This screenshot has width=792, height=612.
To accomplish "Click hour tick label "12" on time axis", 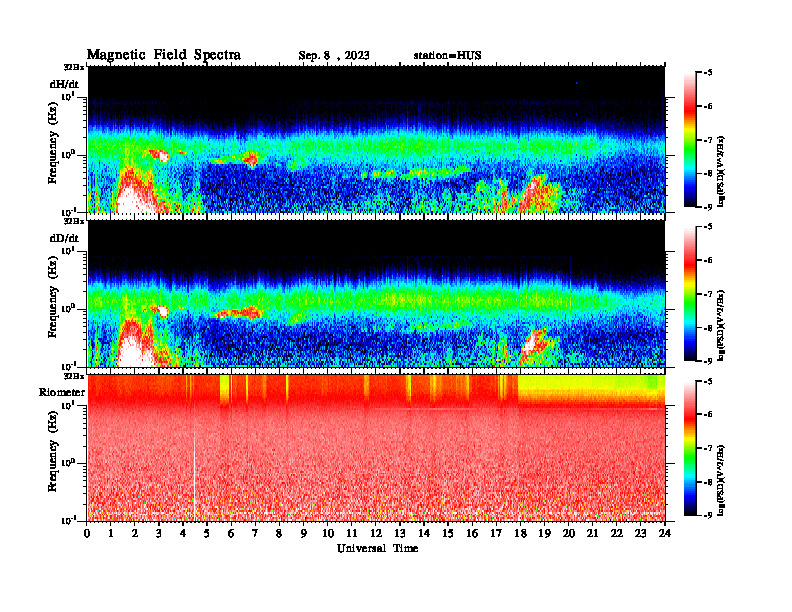I will (376, 533).
